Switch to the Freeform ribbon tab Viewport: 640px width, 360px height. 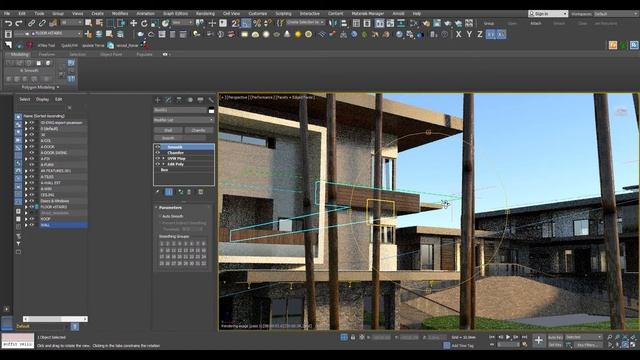tap(47, 54)
